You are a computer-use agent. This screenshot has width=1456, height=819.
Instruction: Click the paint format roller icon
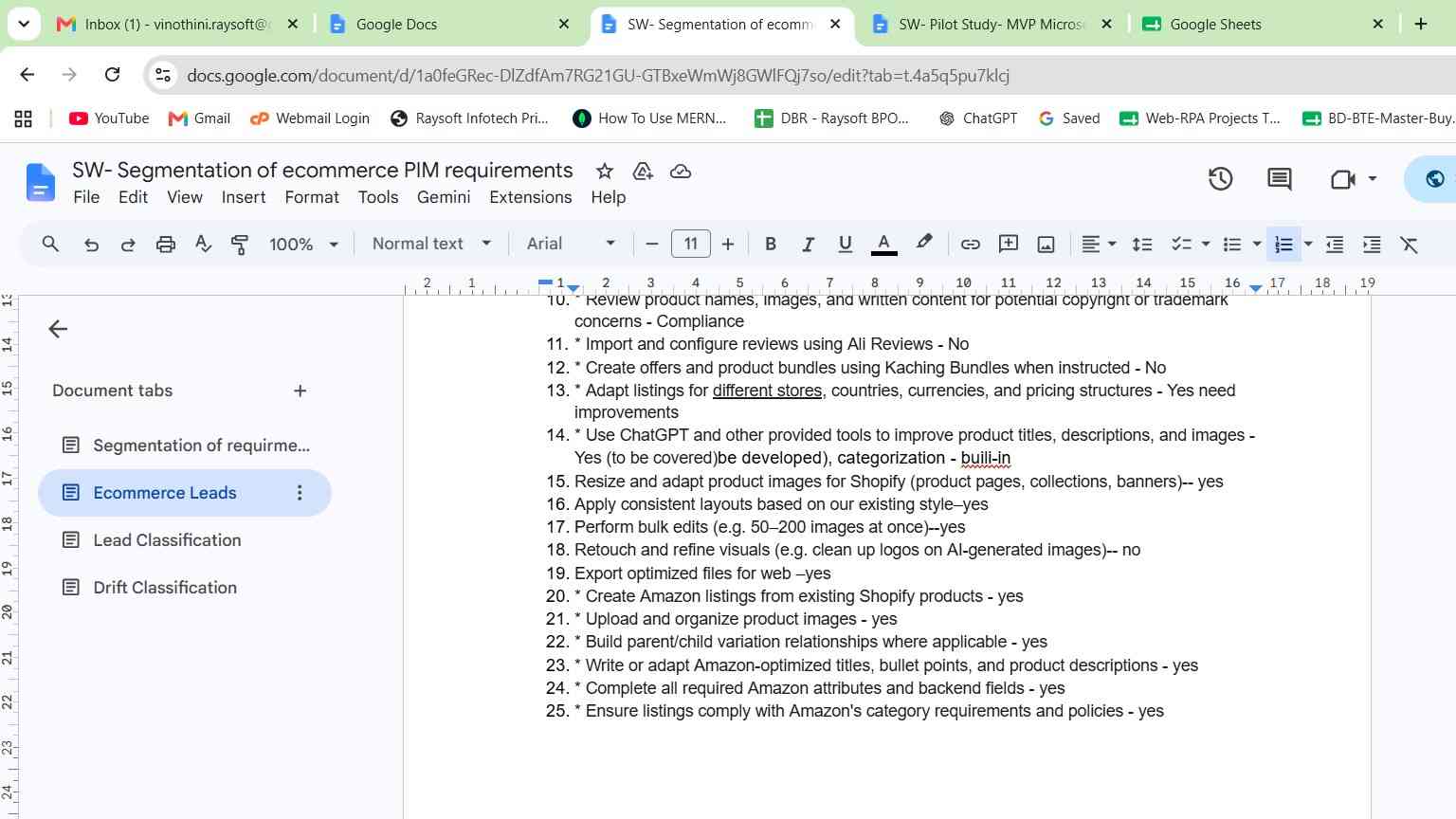click(240, 244)
